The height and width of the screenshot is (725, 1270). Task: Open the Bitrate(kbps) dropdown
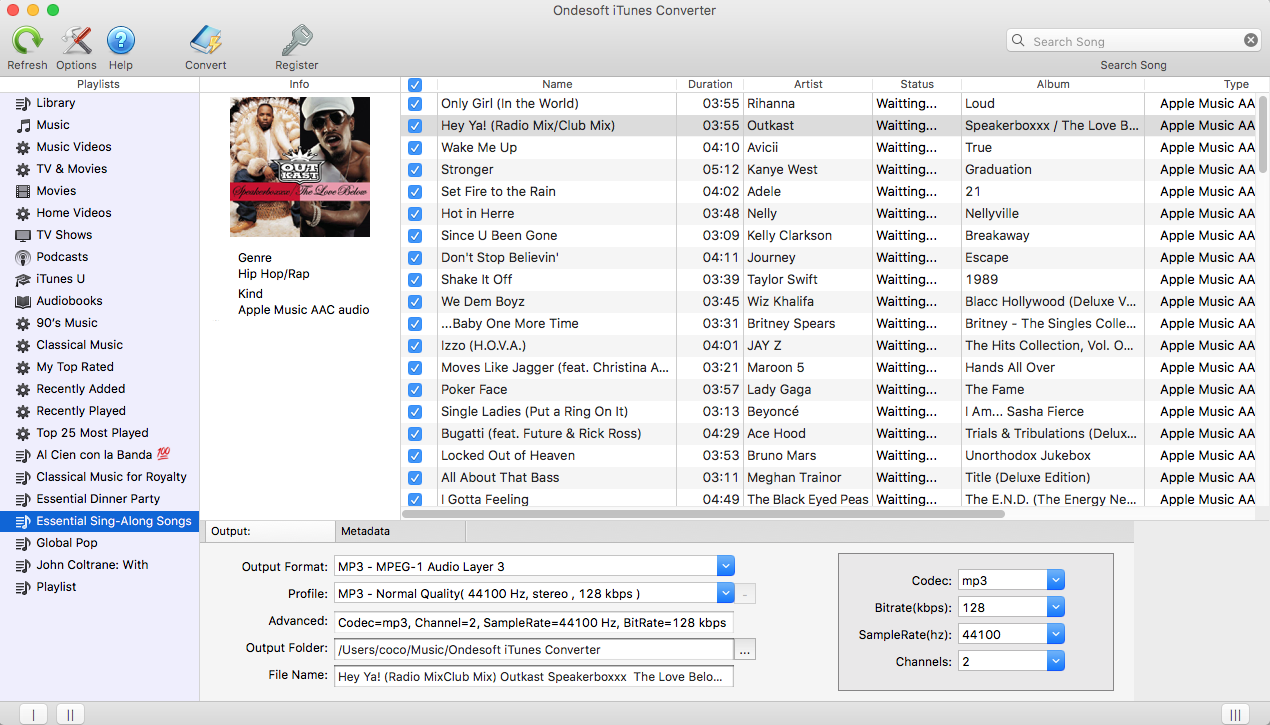point(1056,607)
